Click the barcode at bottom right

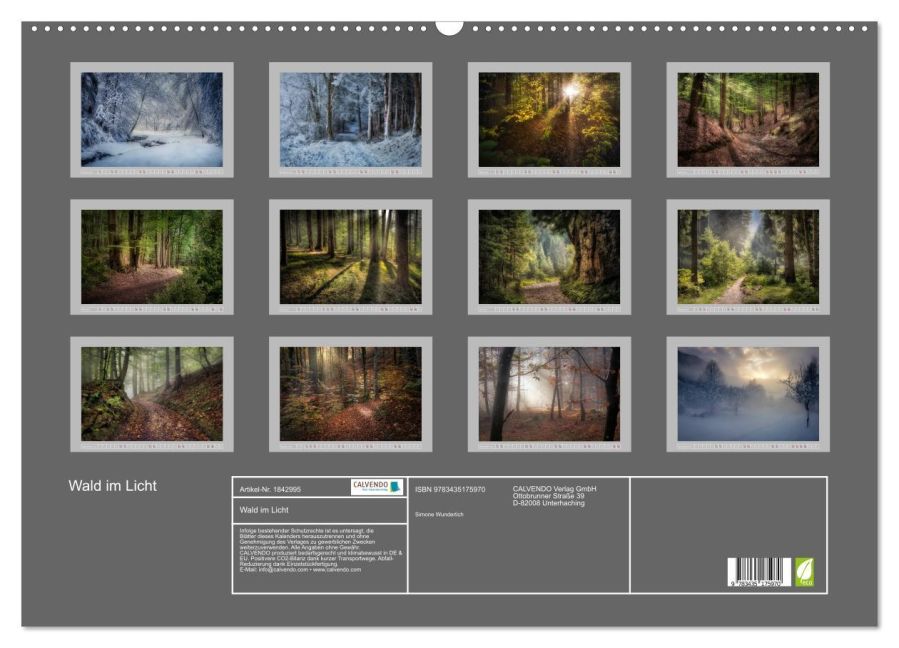758,572
